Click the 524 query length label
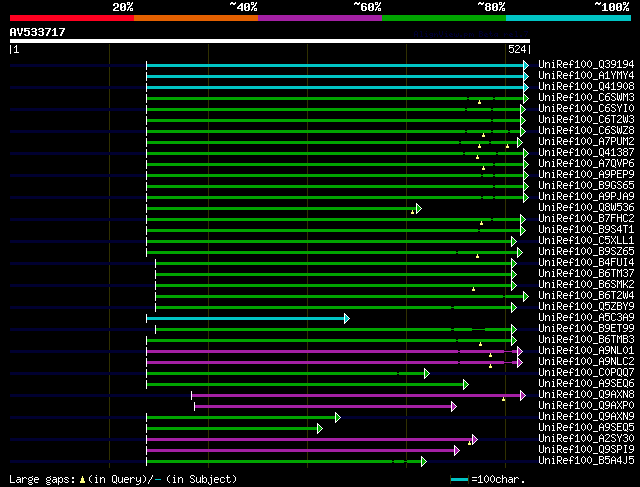The image size is (640, 487). (517, 49)
